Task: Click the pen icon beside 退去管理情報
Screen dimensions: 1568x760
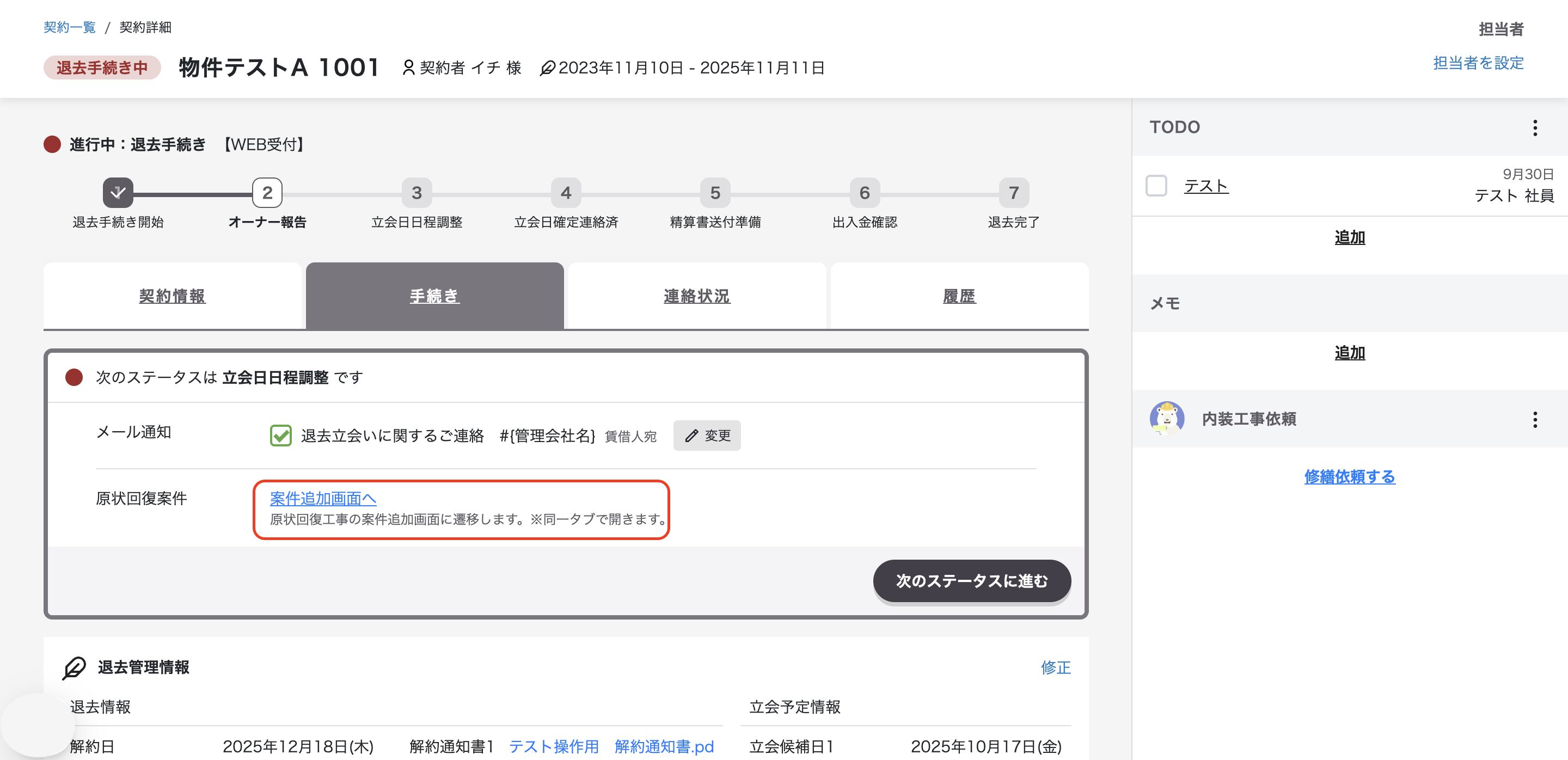Action: [x=74, y=667]
